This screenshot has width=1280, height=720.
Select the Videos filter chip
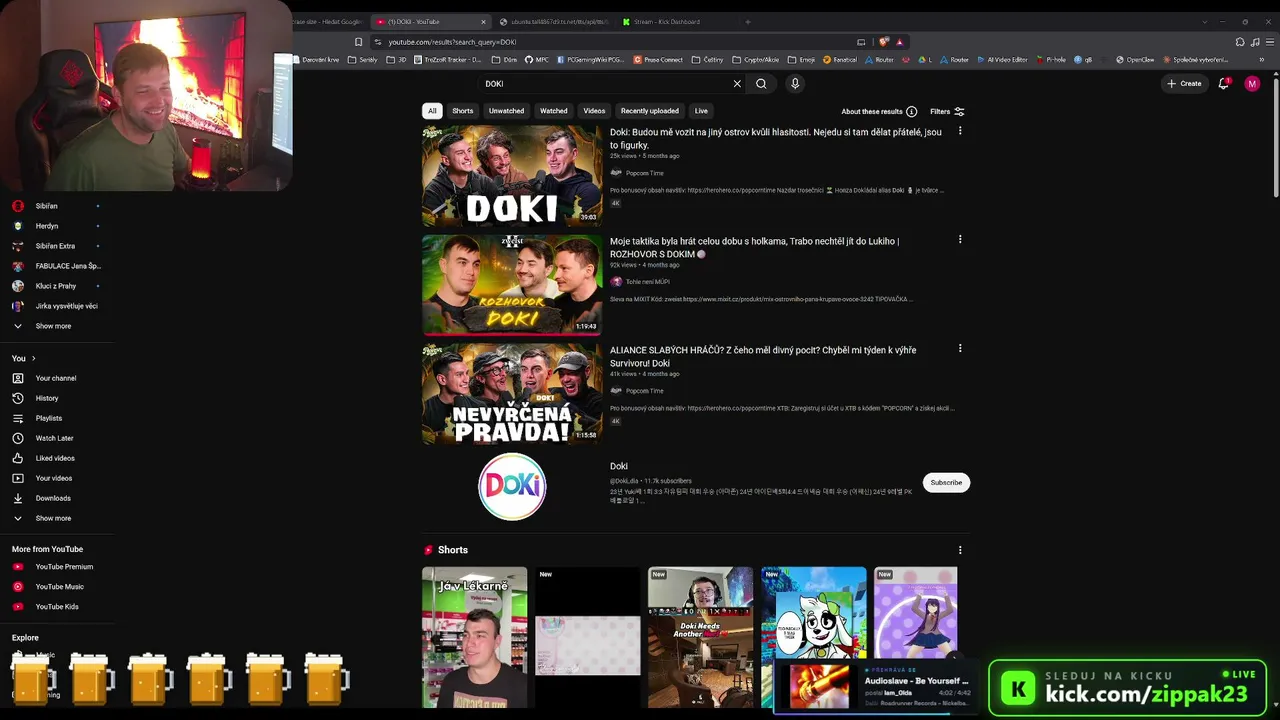coord(595,111)
